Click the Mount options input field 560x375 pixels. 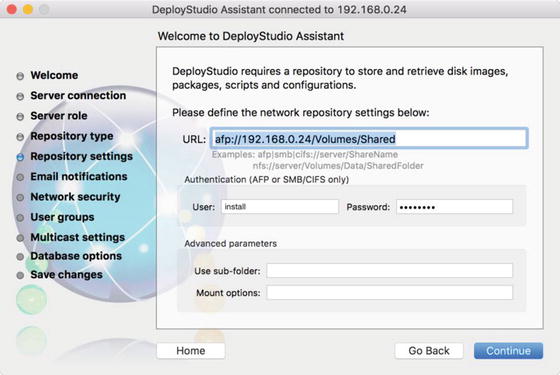pos(390,292)
